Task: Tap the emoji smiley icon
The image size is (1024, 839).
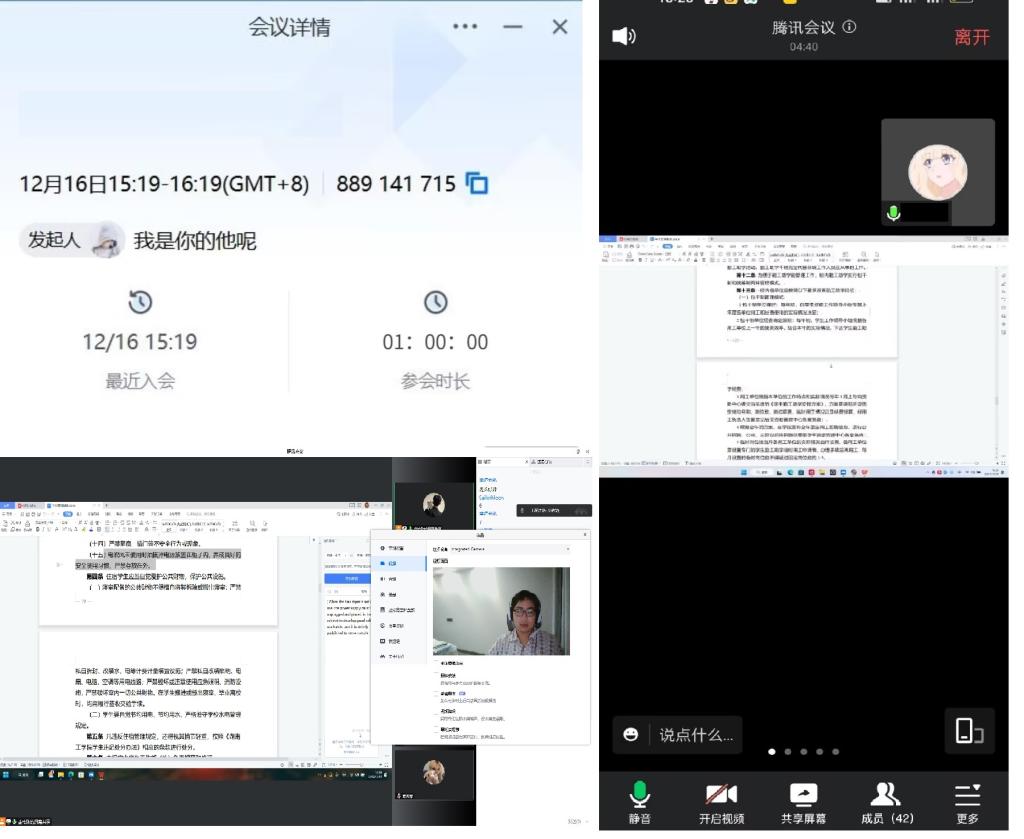Action: click(631, 734)
